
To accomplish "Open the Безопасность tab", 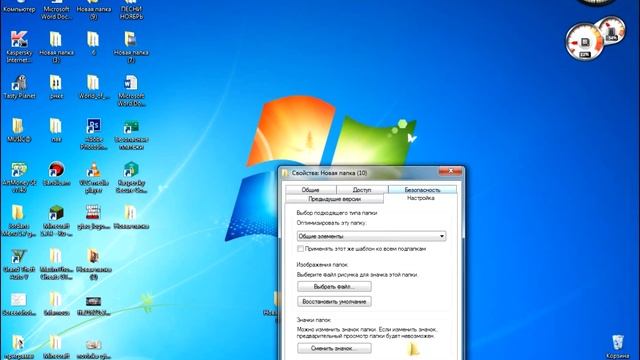I will (x=422, y=190).
